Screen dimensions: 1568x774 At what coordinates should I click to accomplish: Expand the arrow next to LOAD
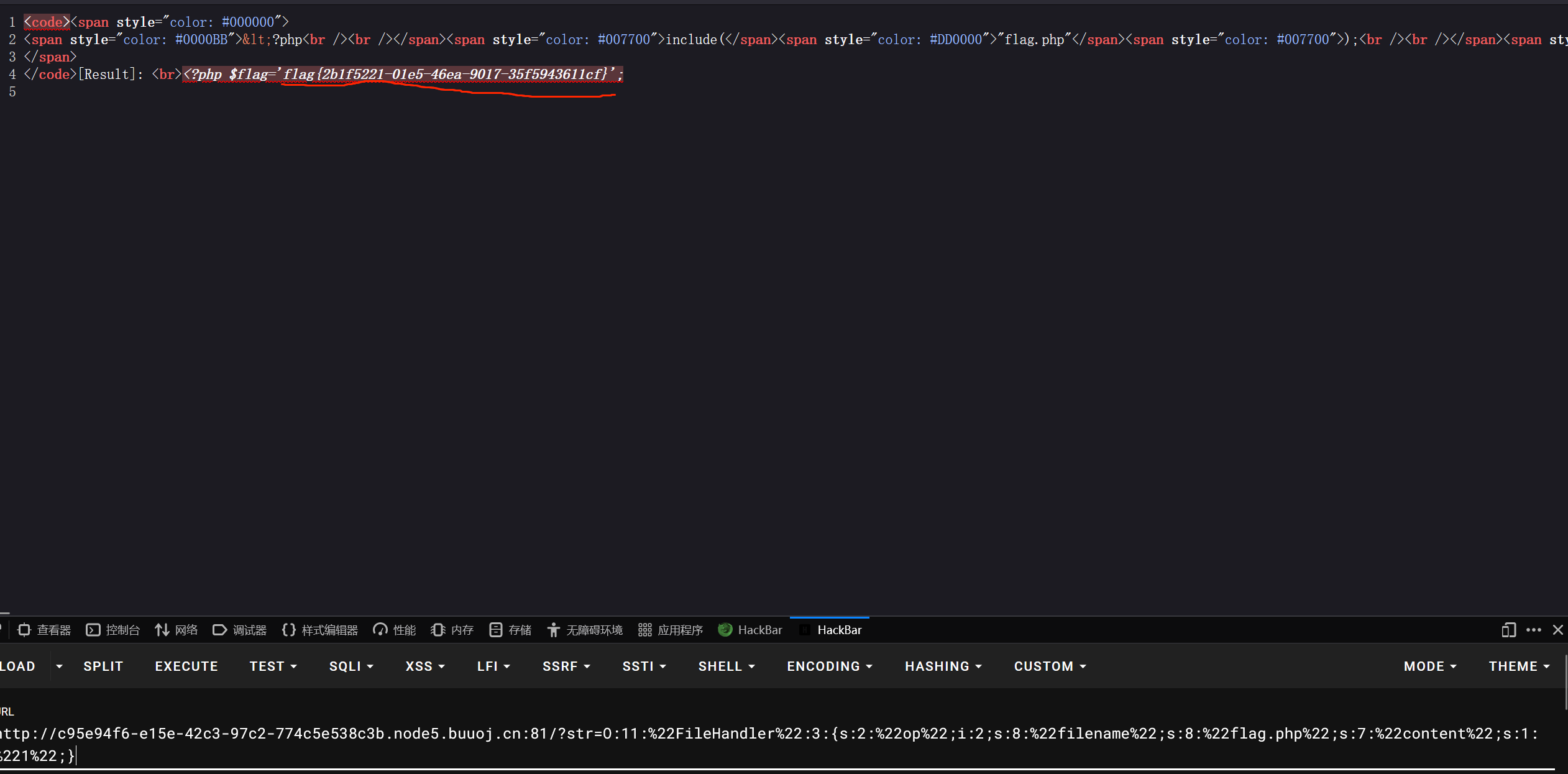[59, 666]
